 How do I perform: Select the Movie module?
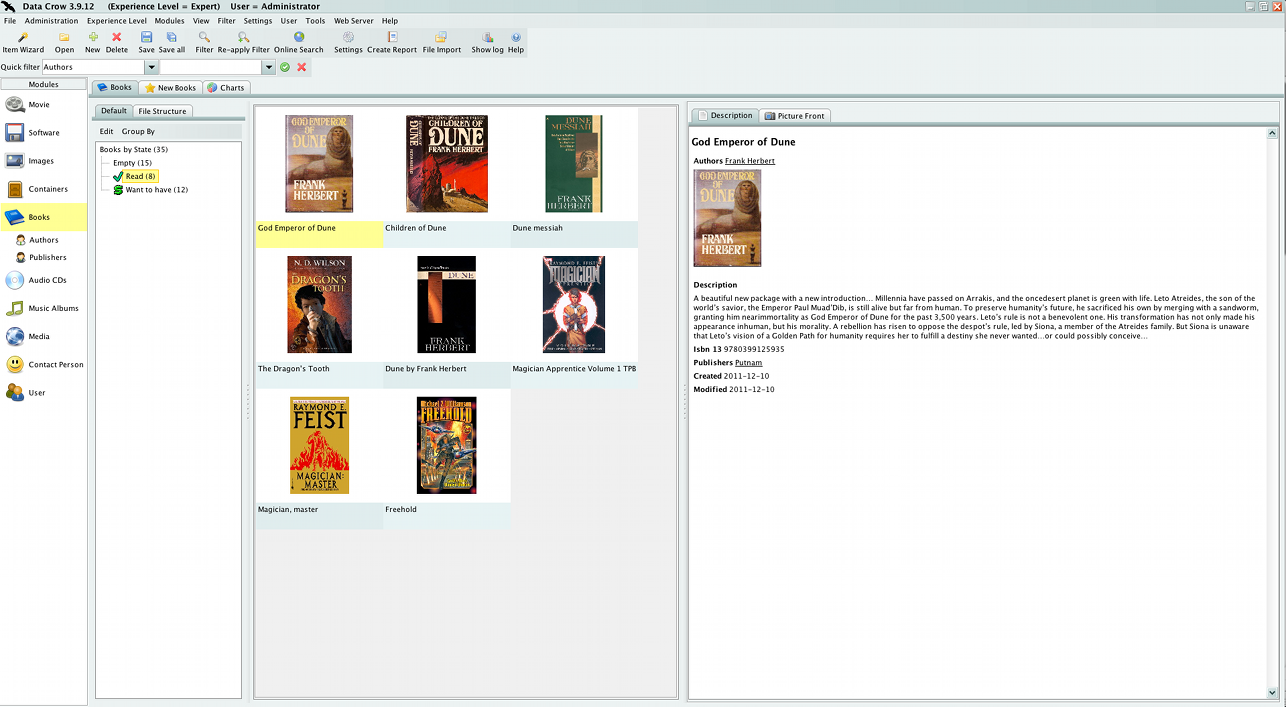(43, 105)
